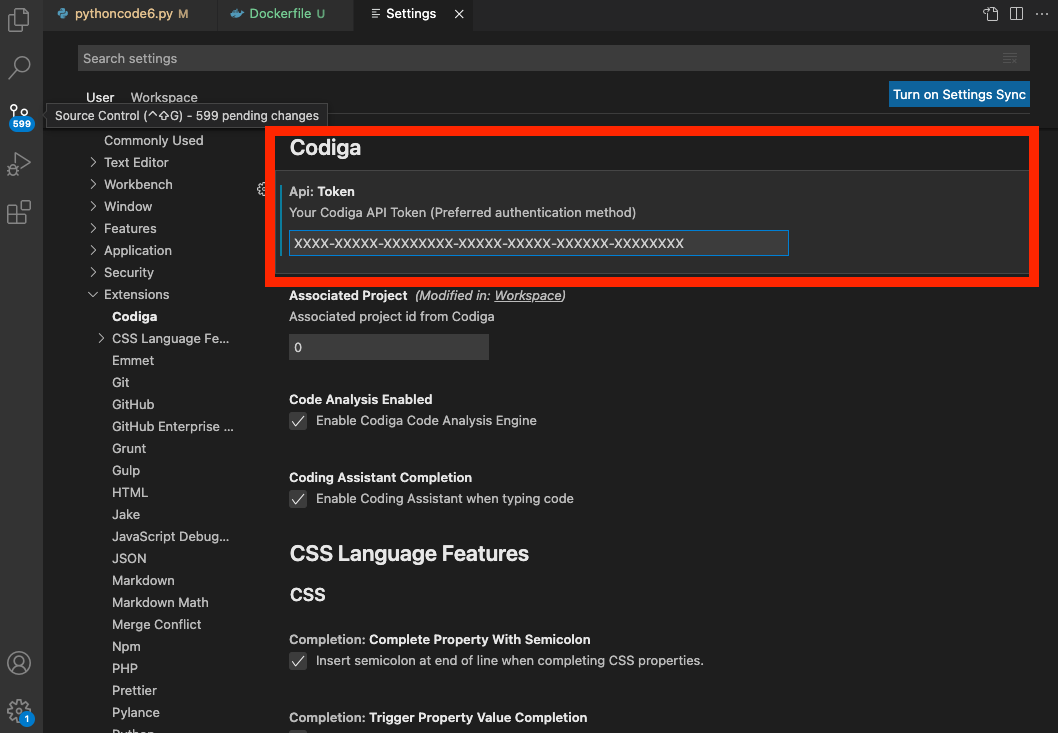Select GitHub extension settings
The height and width of the screenshot is (733, 1058).
pyautogui.click(x=133, y=404)
